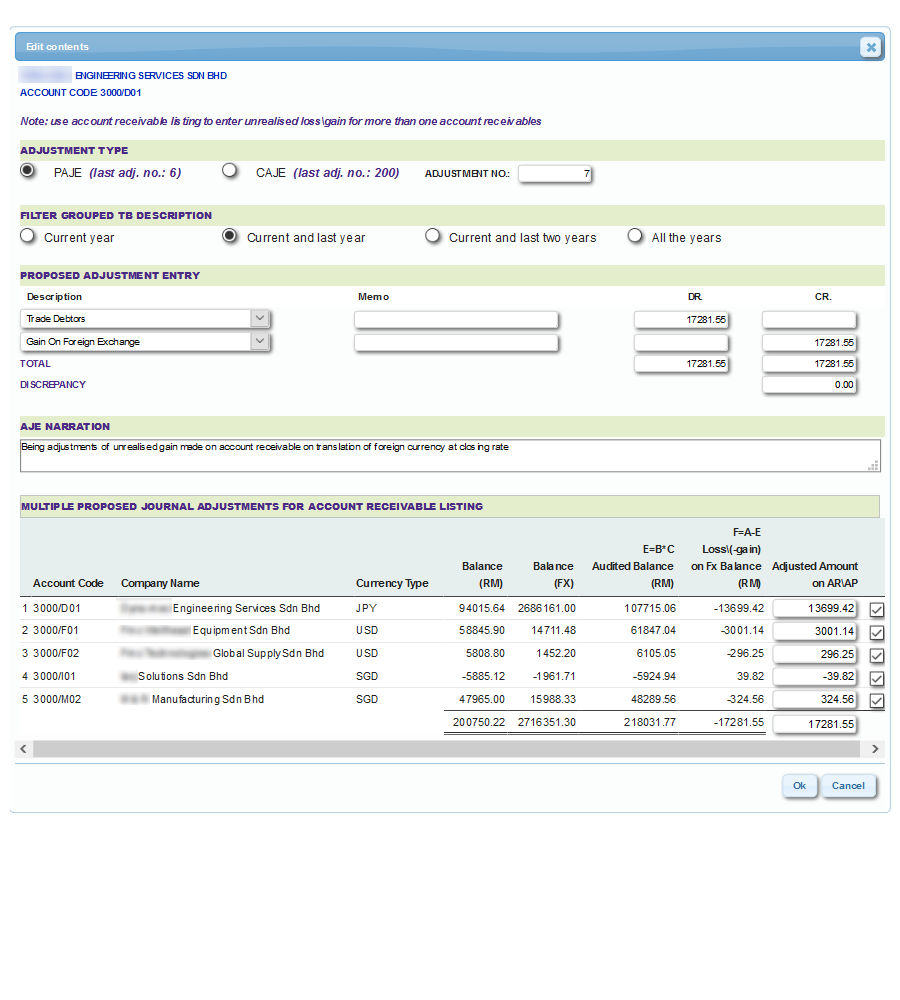Click the right arrow of horizontal scrollbar
Screen dimensions: 900x1000
pyautogui.click(x=875, y=749)
